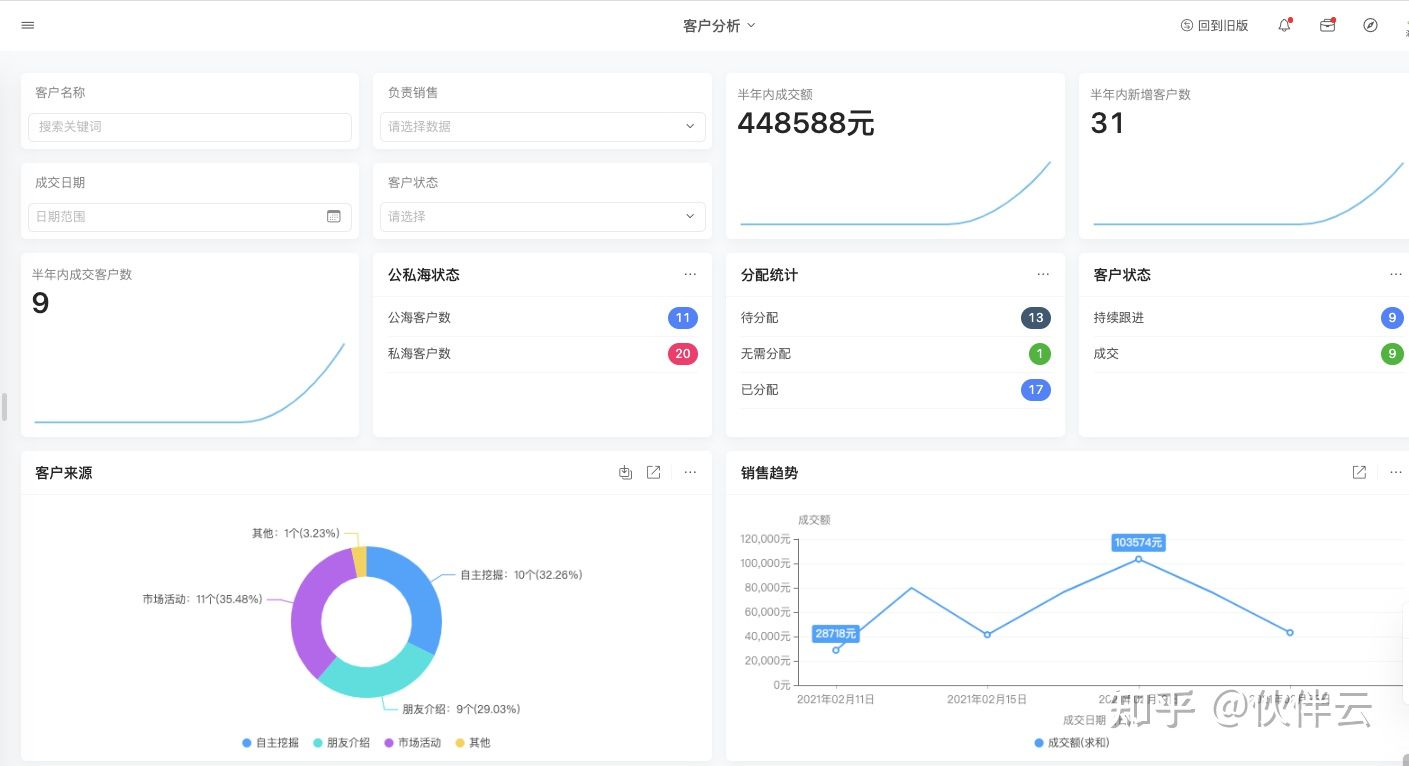Click the 成交 status badge showing 9
The image size is (1409, 766).
pos(1392,354)
